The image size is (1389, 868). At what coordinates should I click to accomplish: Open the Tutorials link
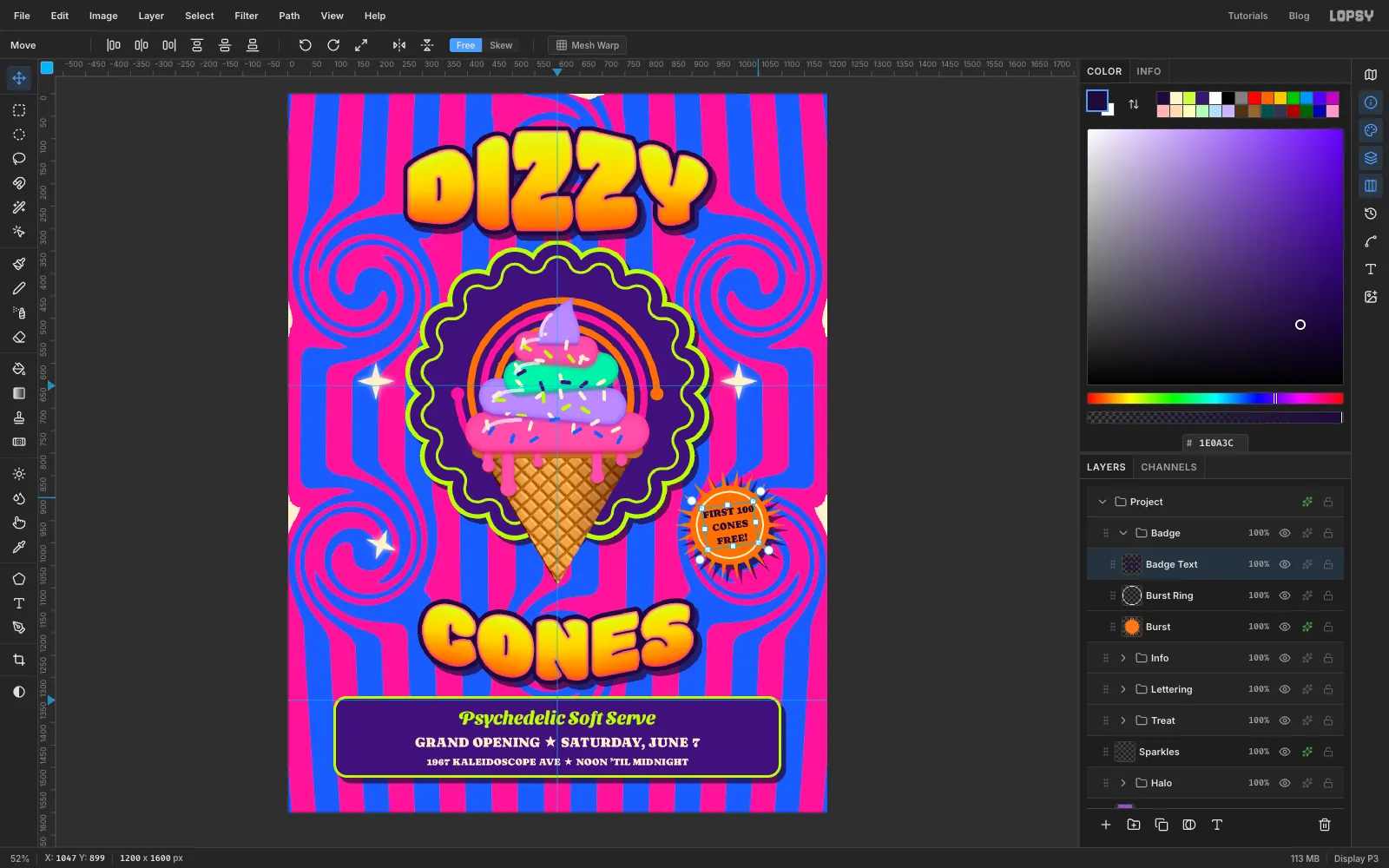[1247, 16]
